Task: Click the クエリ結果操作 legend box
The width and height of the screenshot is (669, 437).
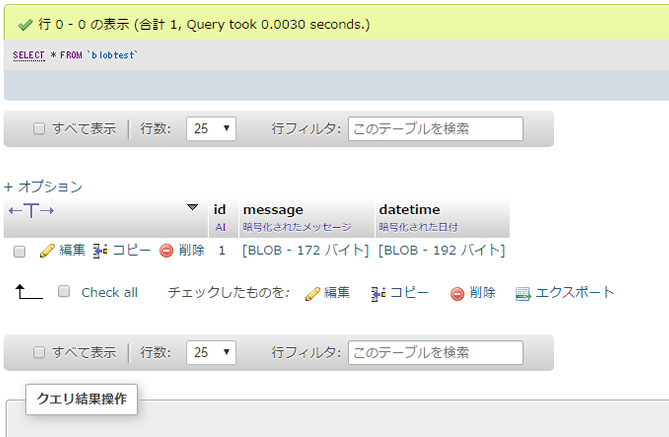Action: point(81,399)
